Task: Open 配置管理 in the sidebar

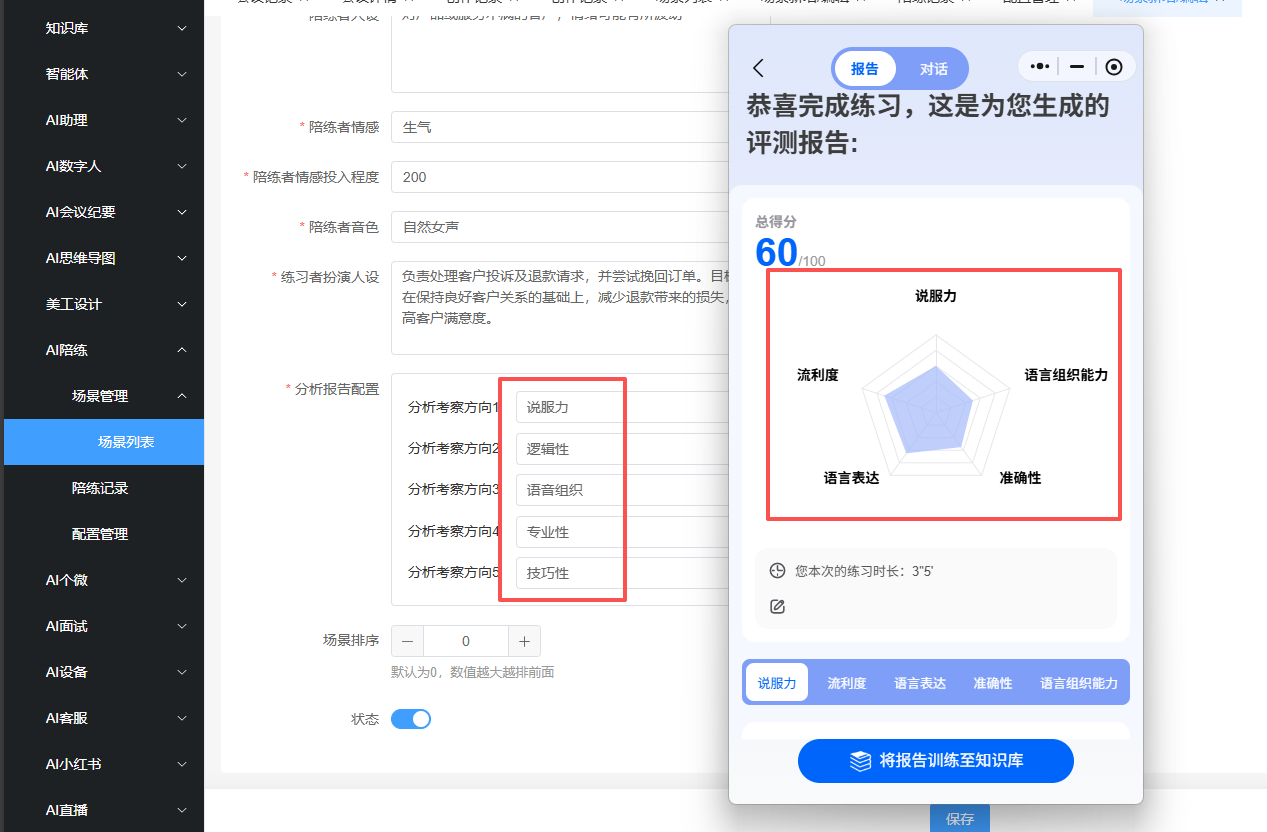Action: (100, 534)
